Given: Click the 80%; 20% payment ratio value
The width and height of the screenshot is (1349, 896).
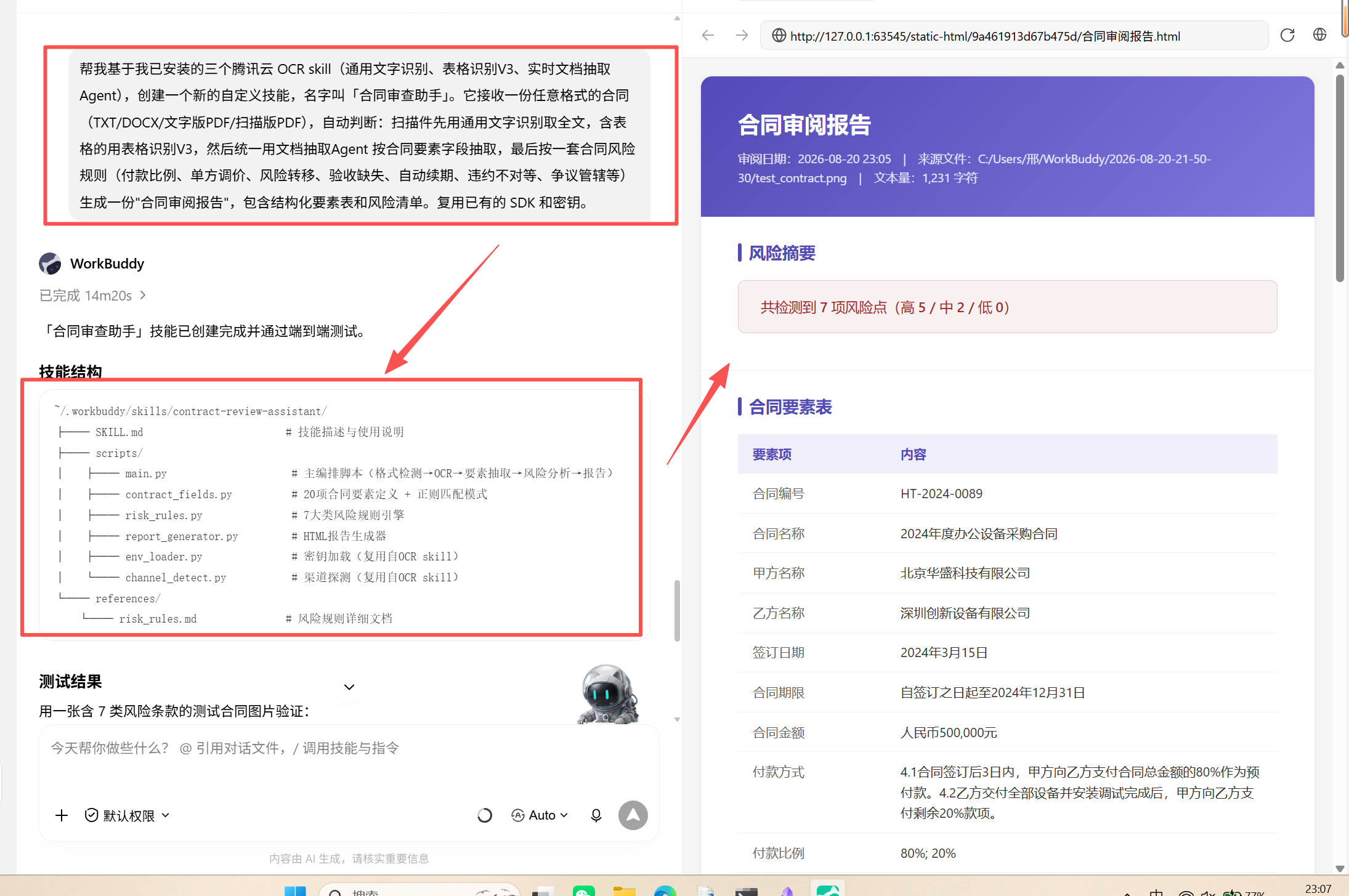Looking at the screenshot, I should click(928, 854).
